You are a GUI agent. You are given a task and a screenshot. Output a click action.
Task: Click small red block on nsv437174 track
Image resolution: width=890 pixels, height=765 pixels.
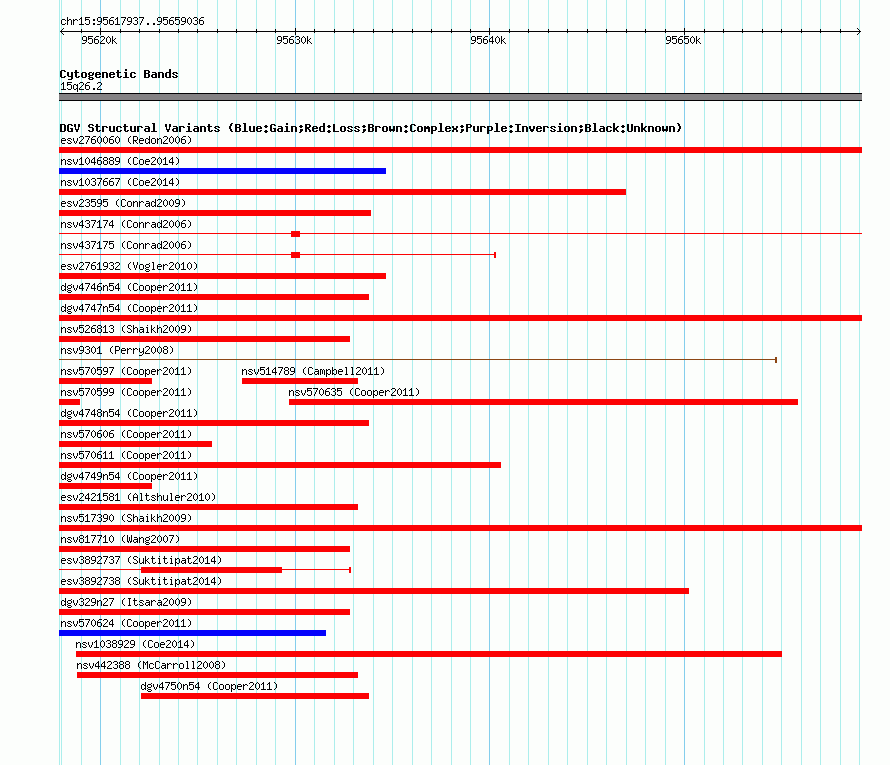click(295, 234)
